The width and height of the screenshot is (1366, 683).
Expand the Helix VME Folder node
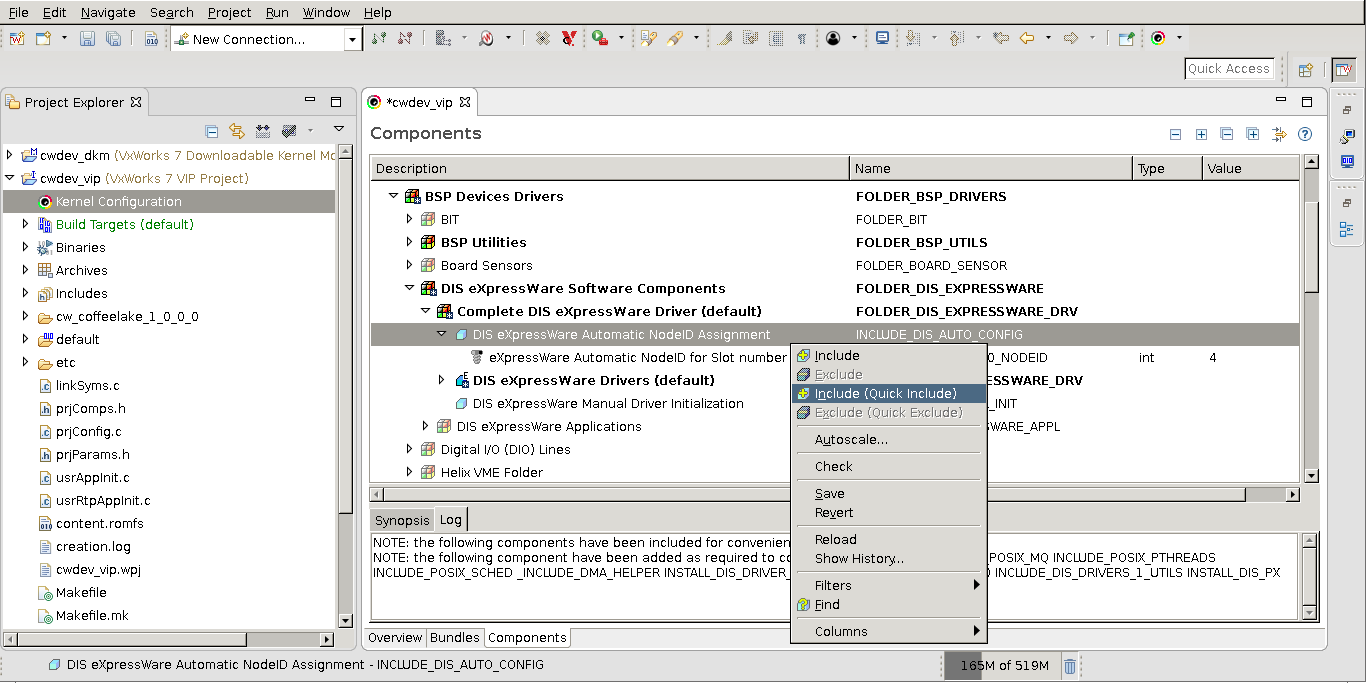409,472
